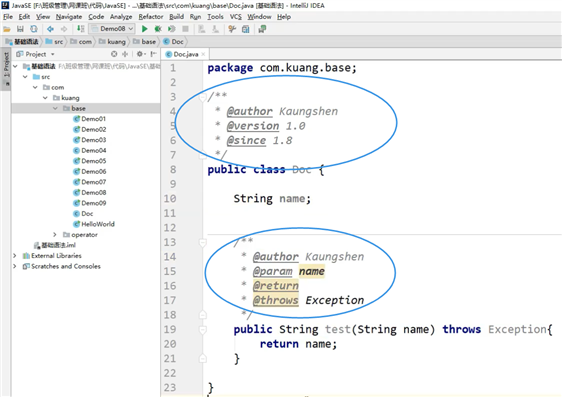Select Demo01 class in project tree
The width and height of the screenshot is (562, 397).
pyautogui.click(x=90, y=119)
